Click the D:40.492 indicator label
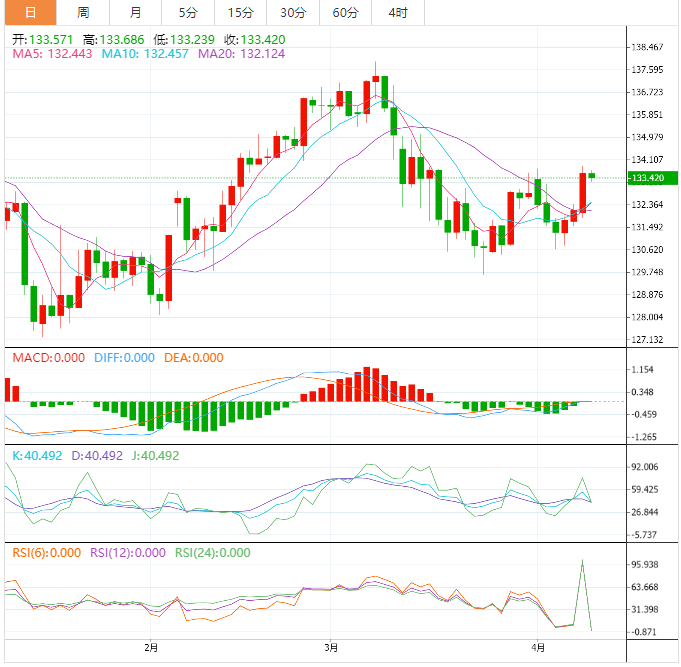681x667 pixels. coord(97,456)
